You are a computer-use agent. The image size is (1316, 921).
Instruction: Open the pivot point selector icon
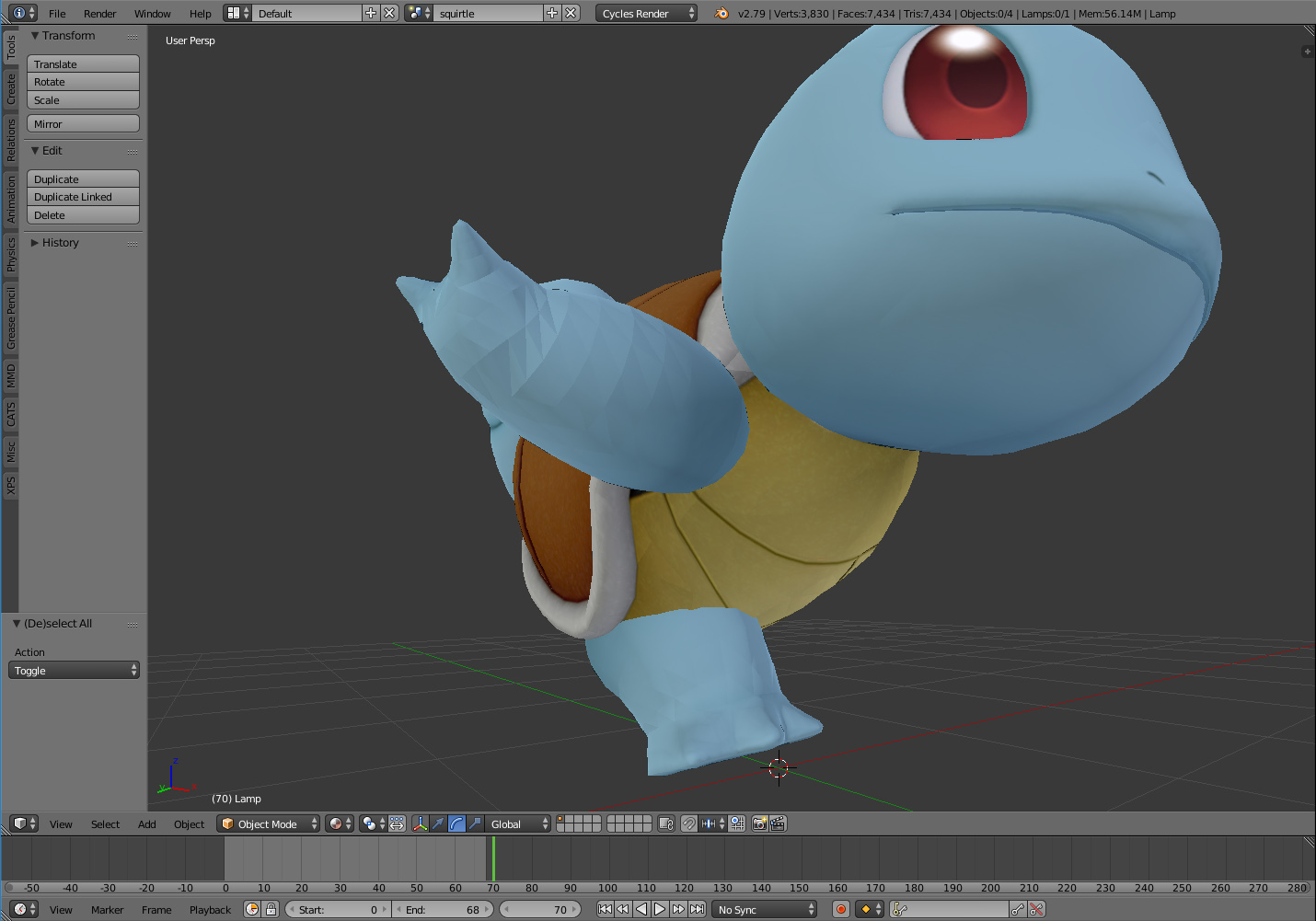[374, 823]
